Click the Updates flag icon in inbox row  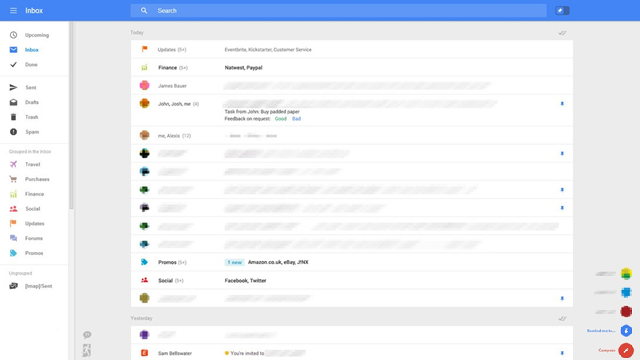pyautogui.click(x=144, y=49)
